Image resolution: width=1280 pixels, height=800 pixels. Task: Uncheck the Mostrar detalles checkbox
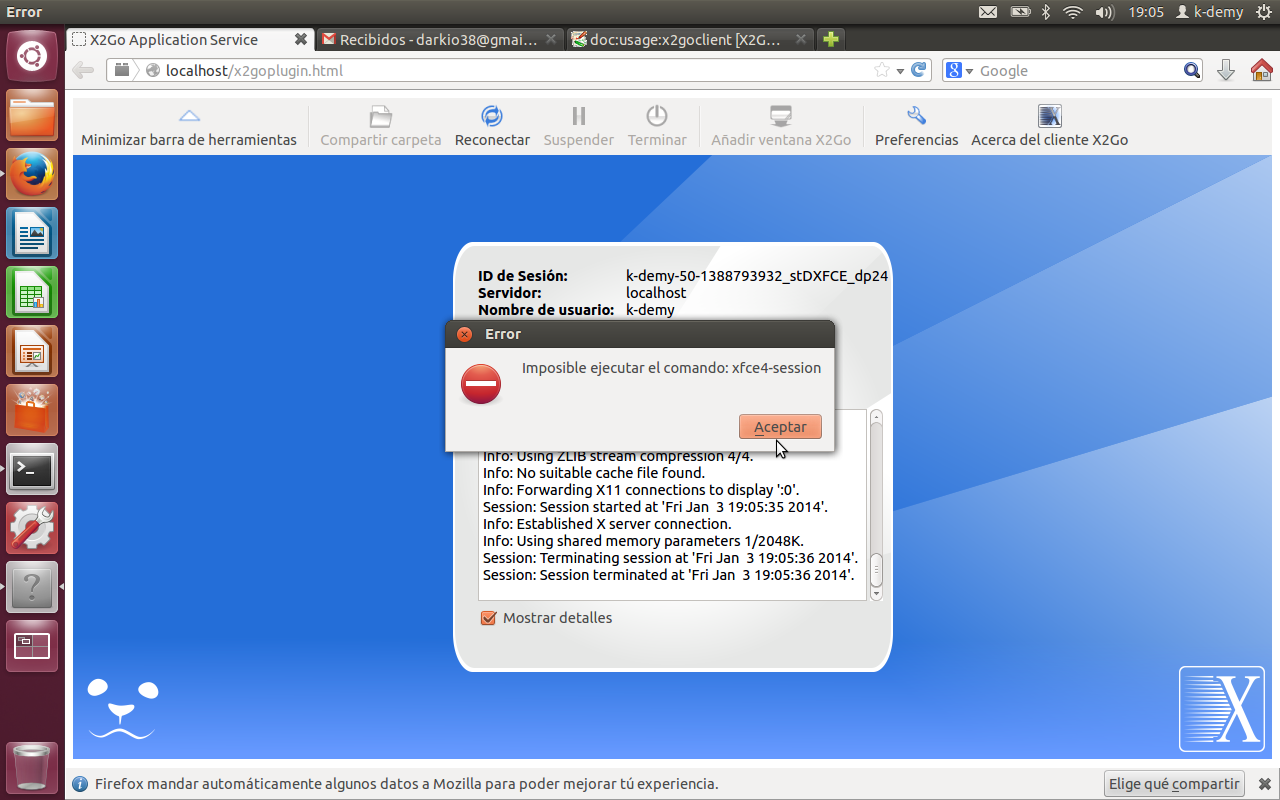(x=489, y=618)
